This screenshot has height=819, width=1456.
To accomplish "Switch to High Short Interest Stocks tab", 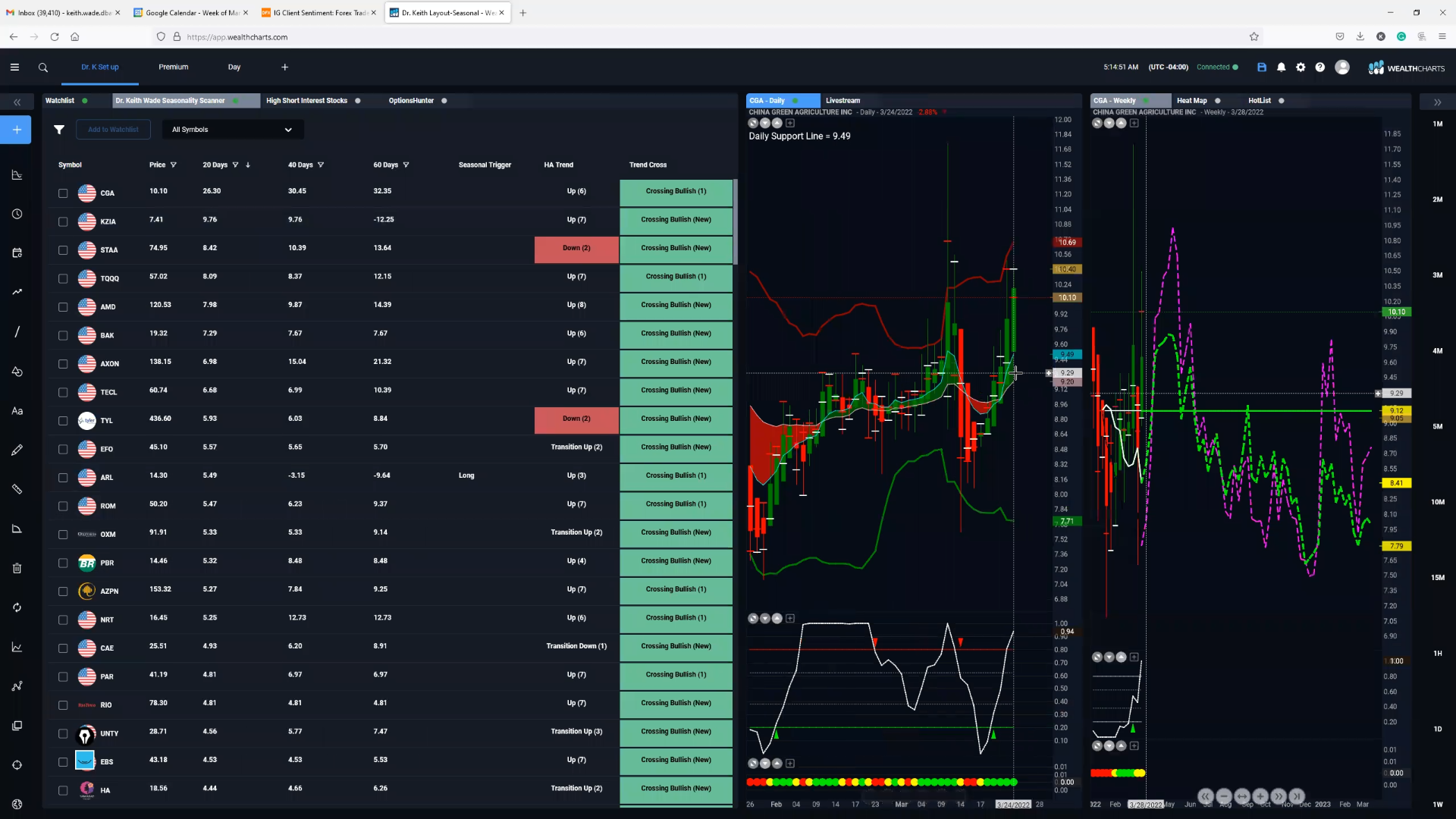I will click(306, 101).
